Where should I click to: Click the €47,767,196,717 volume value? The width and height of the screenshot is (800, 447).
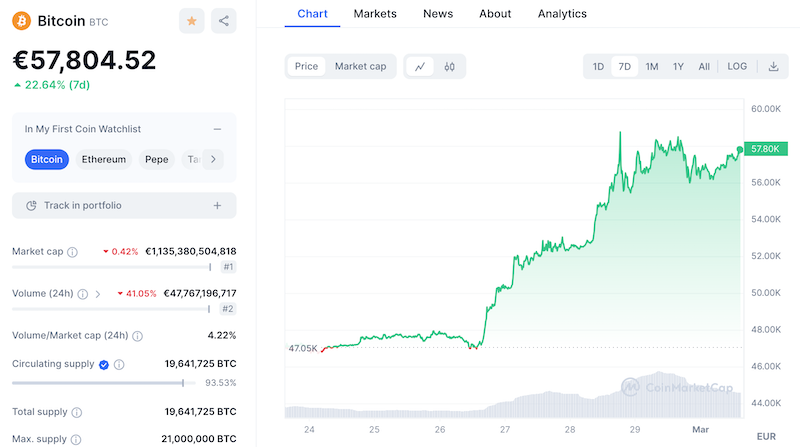coord(200,293)
